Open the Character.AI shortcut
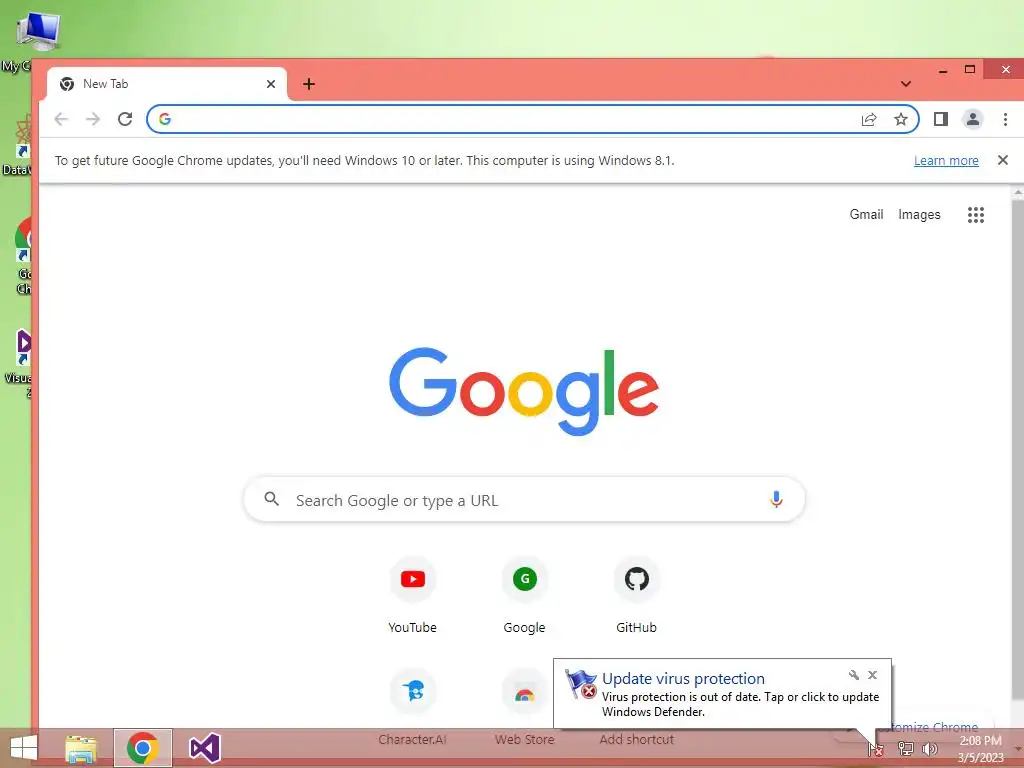 pyautogui.click(x=412, y=707)
